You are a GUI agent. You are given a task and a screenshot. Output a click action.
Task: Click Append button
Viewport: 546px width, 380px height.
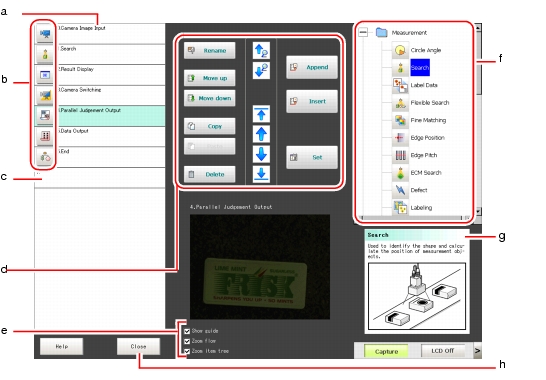point(312,67)
